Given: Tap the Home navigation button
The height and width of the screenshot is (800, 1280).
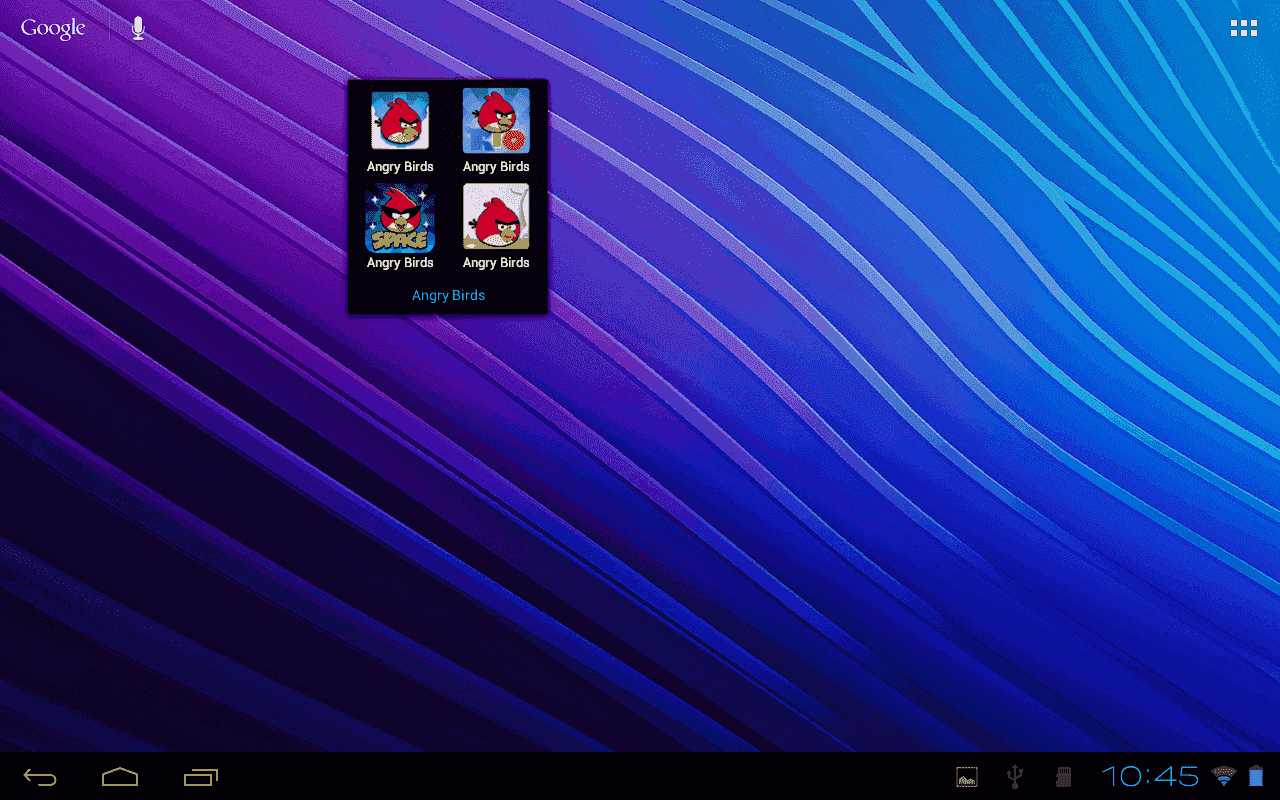Looking at the screenshot, I should (x=120, y=777).
